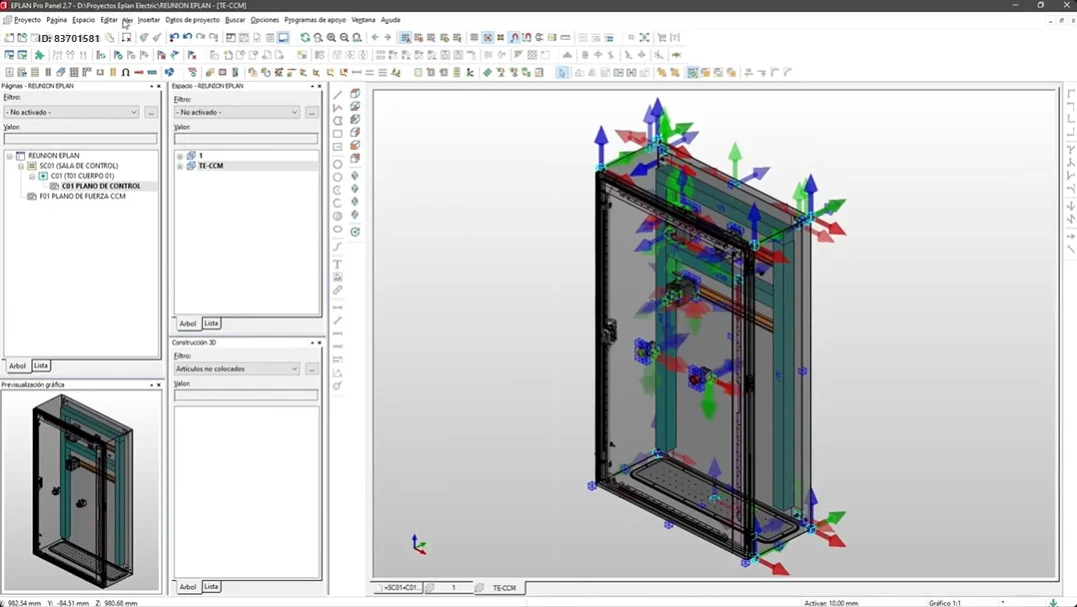The image size is (1077, 607).
Task: Select 'C01 PLANO DE CONTROL' page
Action: (x=101, y=186)
